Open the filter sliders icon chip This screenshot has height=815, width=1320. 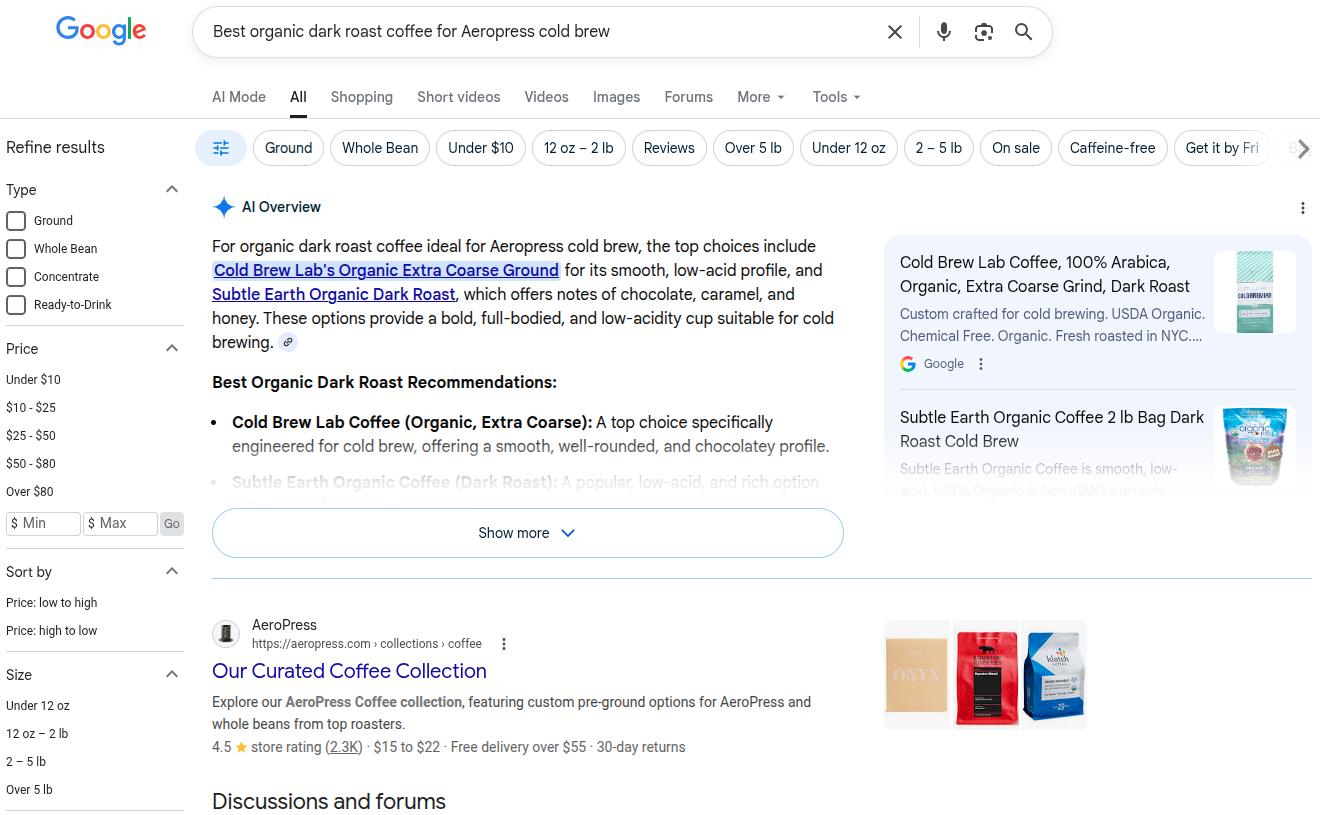pyautogui.click(x=221, y=148)
